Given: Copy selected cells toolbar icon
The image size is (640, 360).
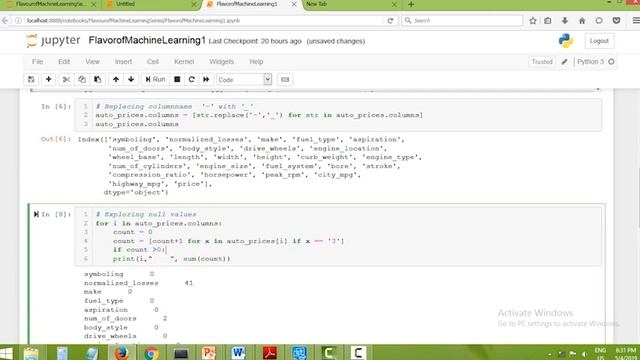Looking at the screenshot, I should pyautogui.click(x=82, y=80).
